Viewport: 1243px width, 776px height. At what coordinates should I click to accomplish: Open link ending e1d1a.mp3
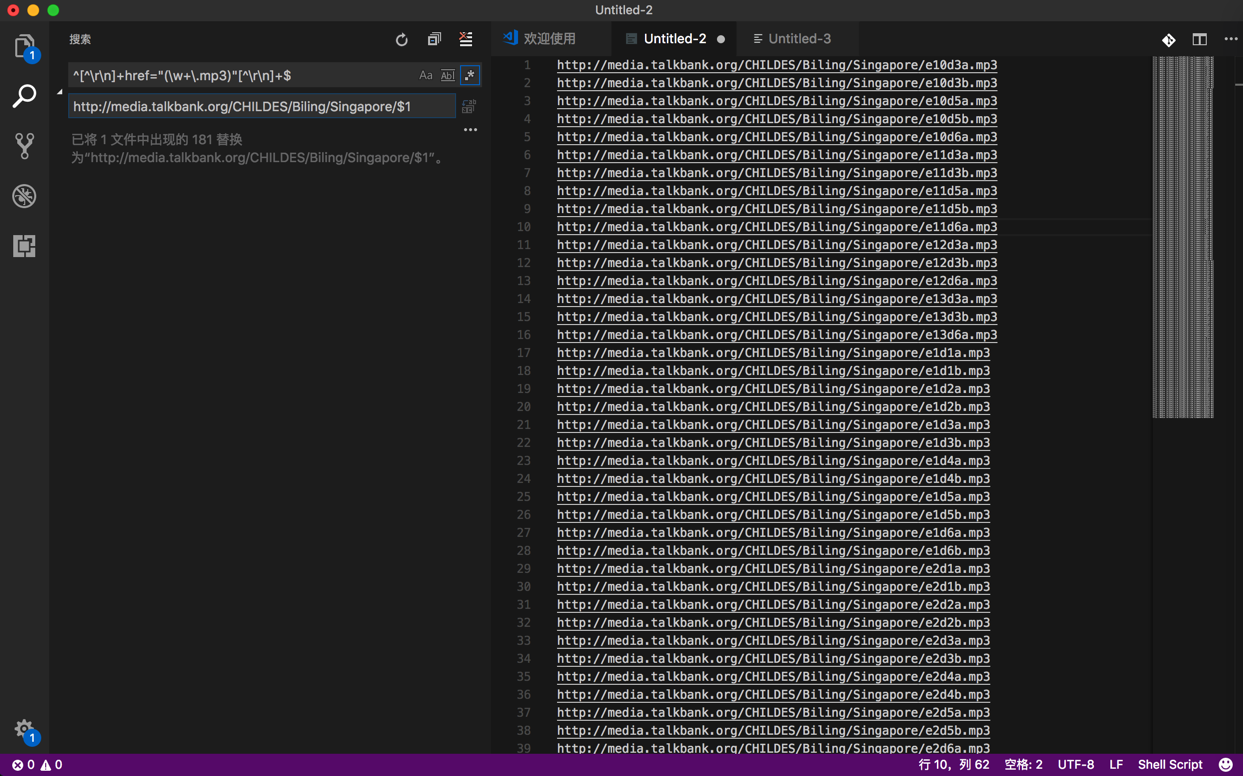[773, 353]
